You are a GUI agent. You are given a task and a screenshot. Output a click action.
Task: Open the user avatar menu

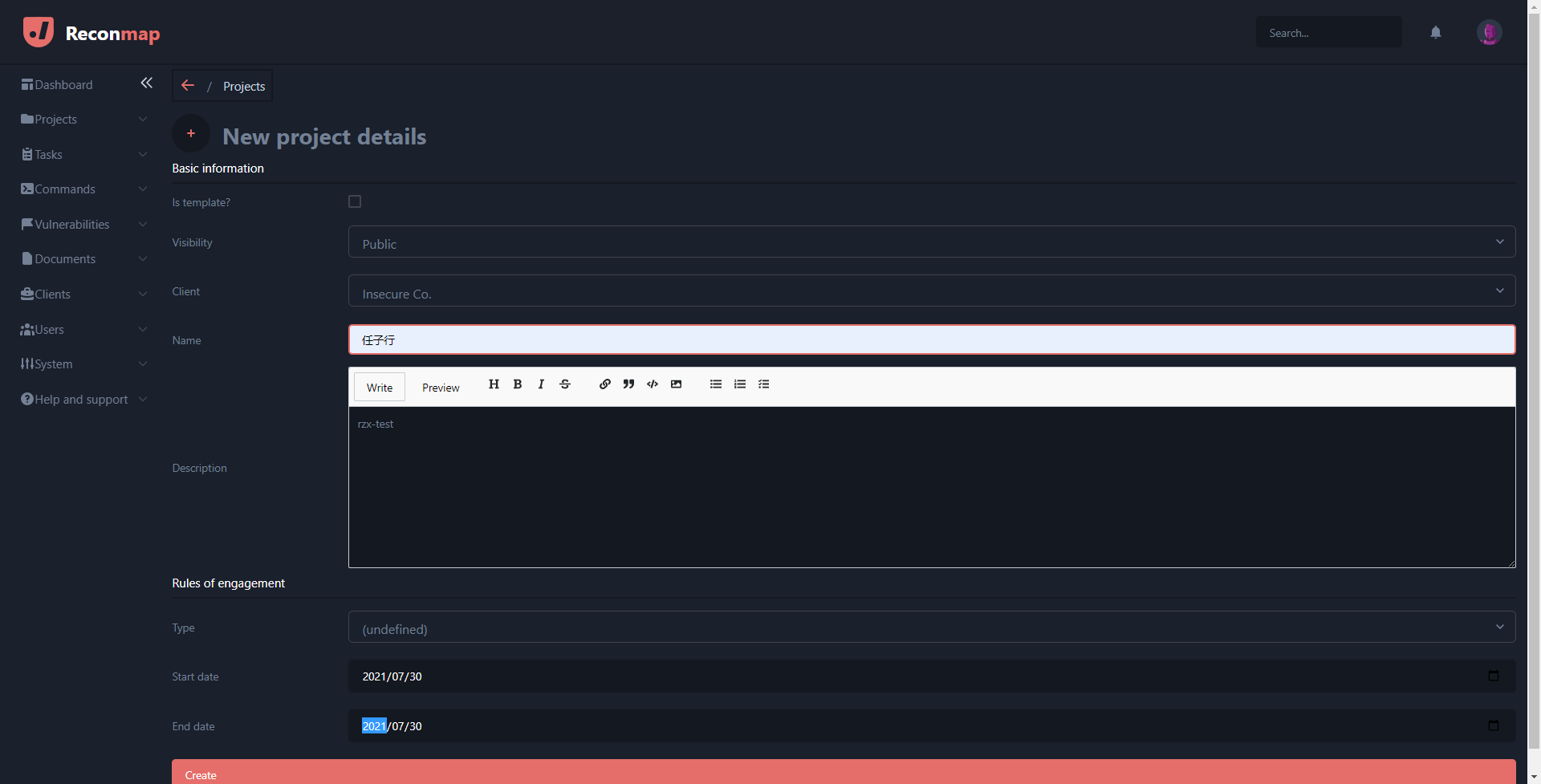click(x=1489, y=33)
